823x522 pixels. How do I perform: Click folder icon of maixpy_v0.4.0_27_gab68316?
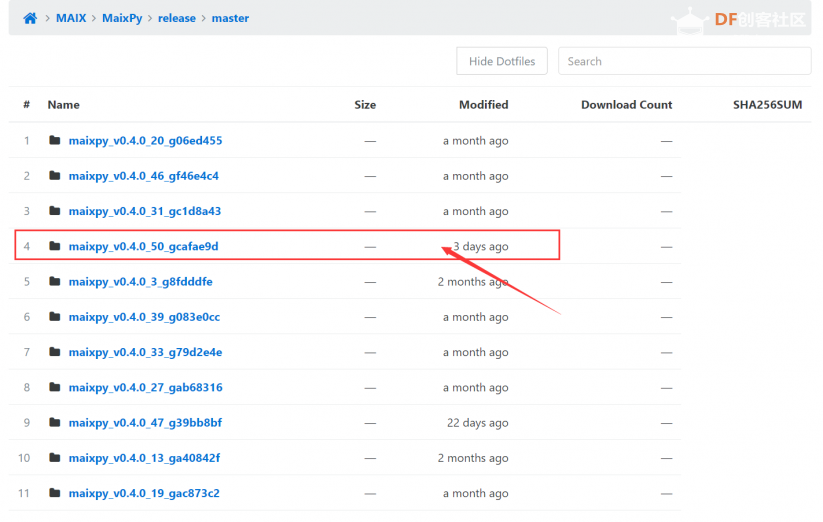(55, 387)
